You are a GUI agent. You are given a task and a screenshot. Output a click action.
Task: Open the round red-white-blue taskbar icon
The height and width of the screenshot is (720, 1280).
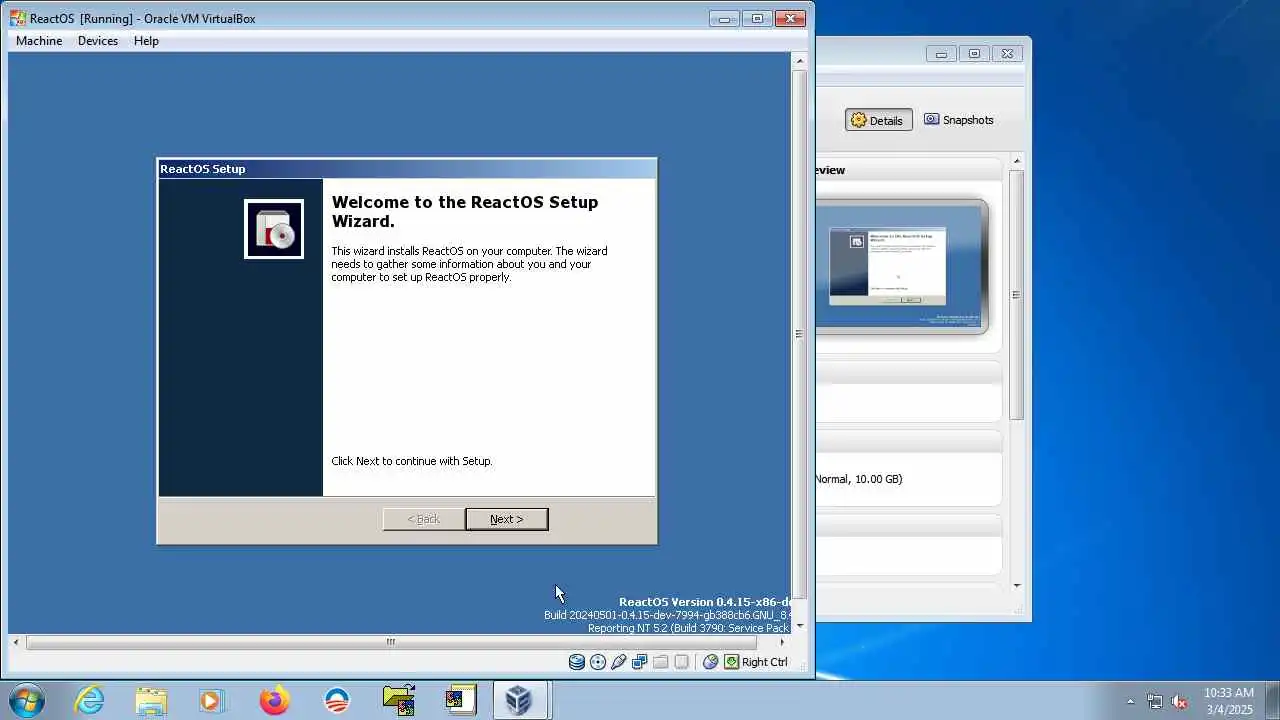point(337,700)
